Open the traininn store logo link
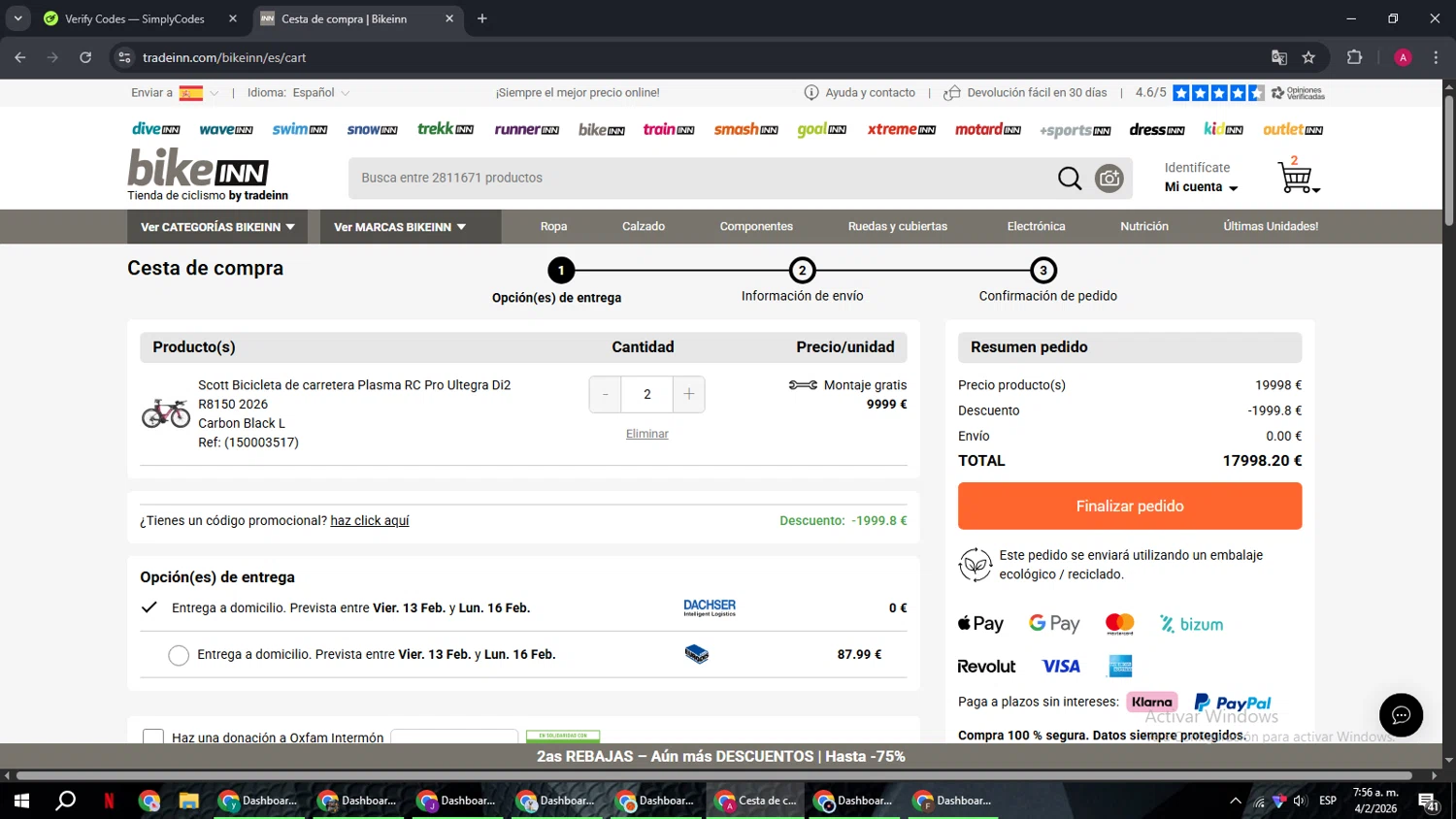Viewport: 1456px width, 819px height. point(669,129)
